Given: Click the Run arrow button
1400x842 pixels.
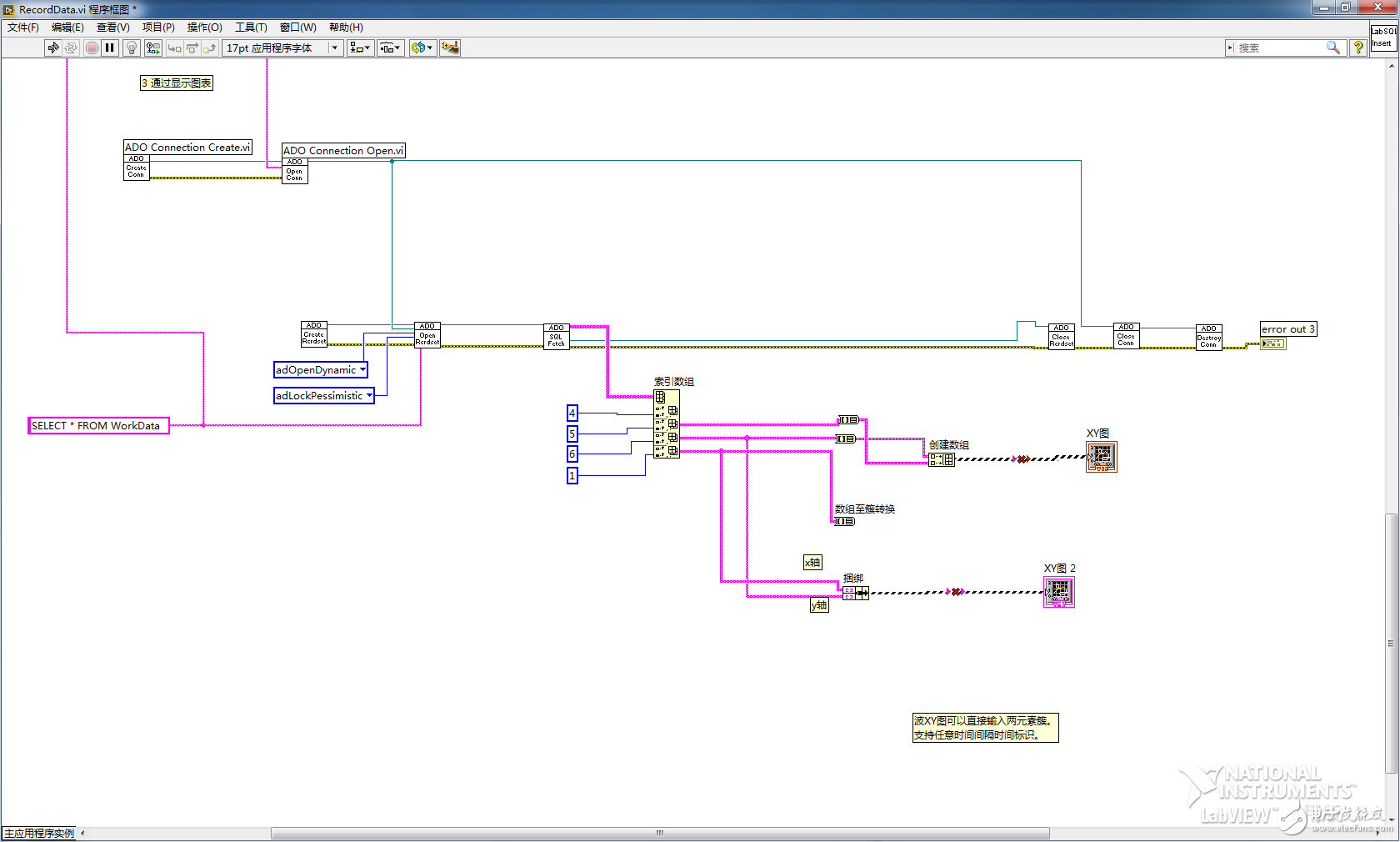Looking at the screenshot, I should click(x=53, y=48).
